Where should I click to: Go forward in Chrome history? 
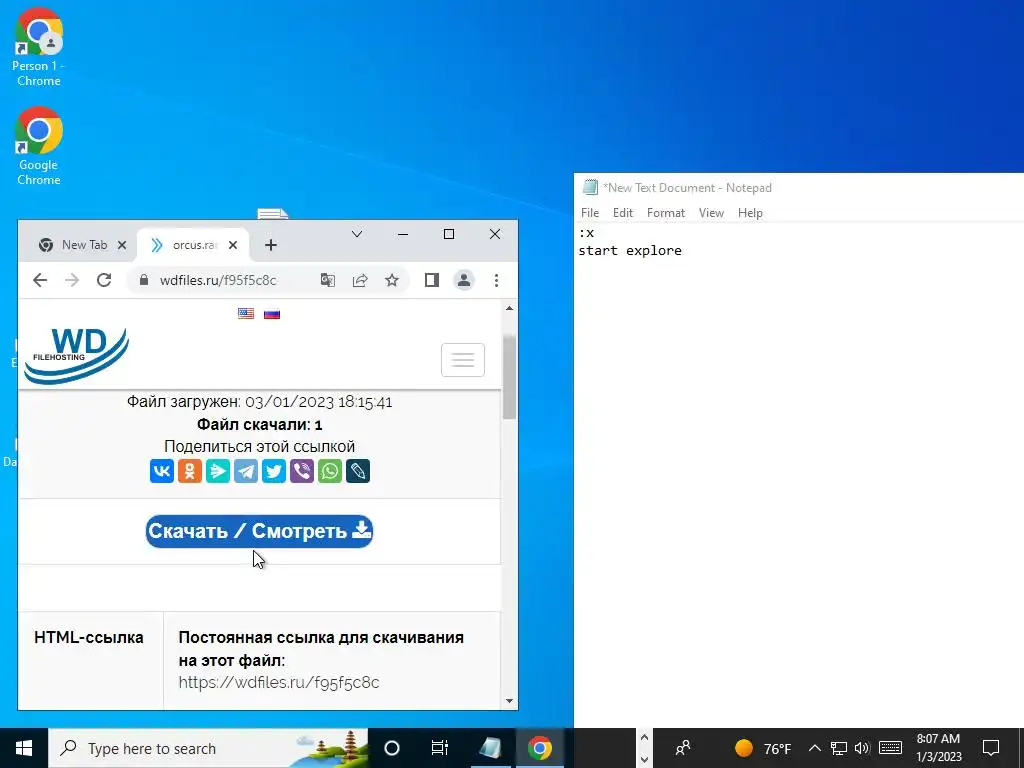pos(72,280)
